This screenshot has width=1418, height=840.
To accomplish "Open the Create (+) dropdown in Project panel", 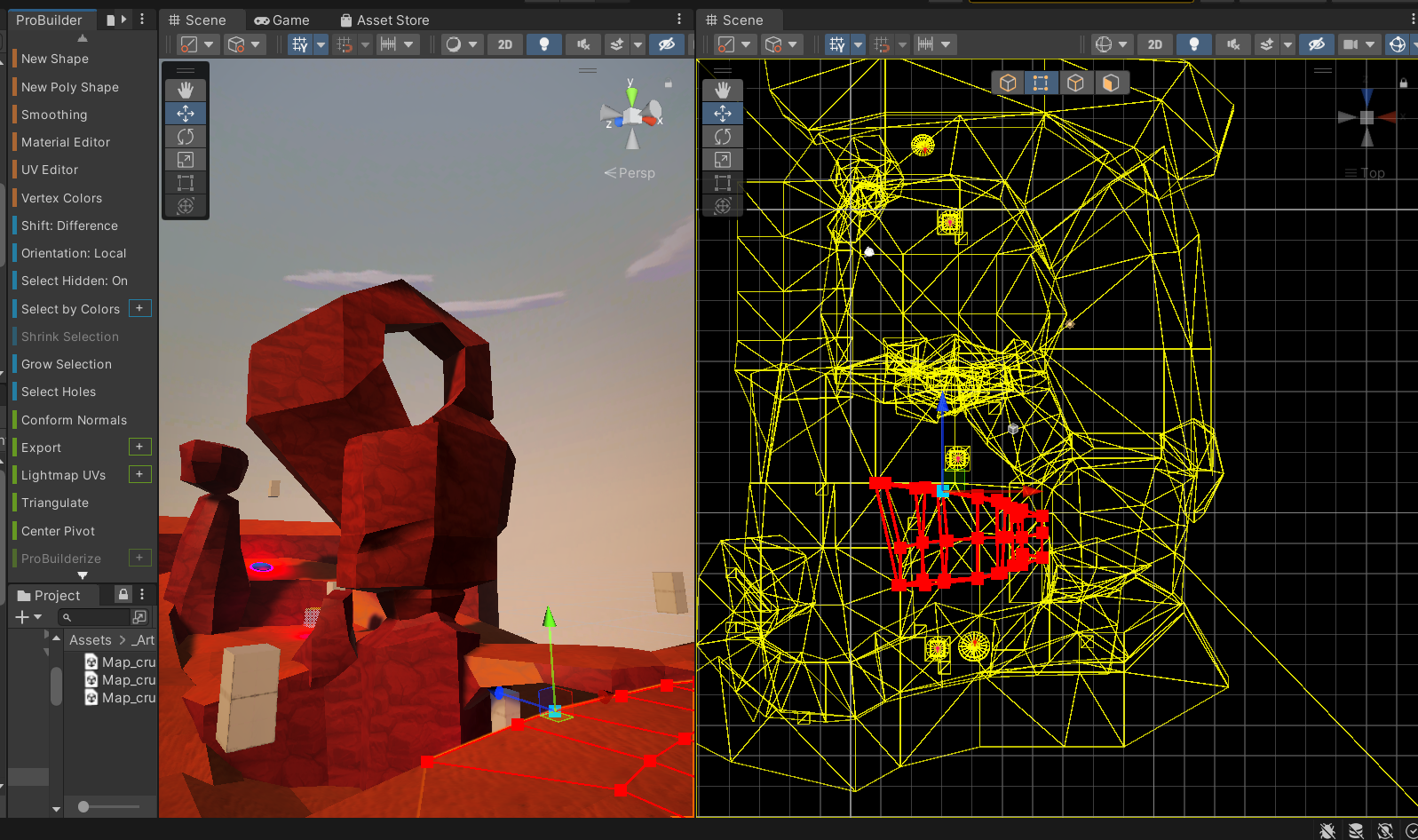I will [28, 616].
